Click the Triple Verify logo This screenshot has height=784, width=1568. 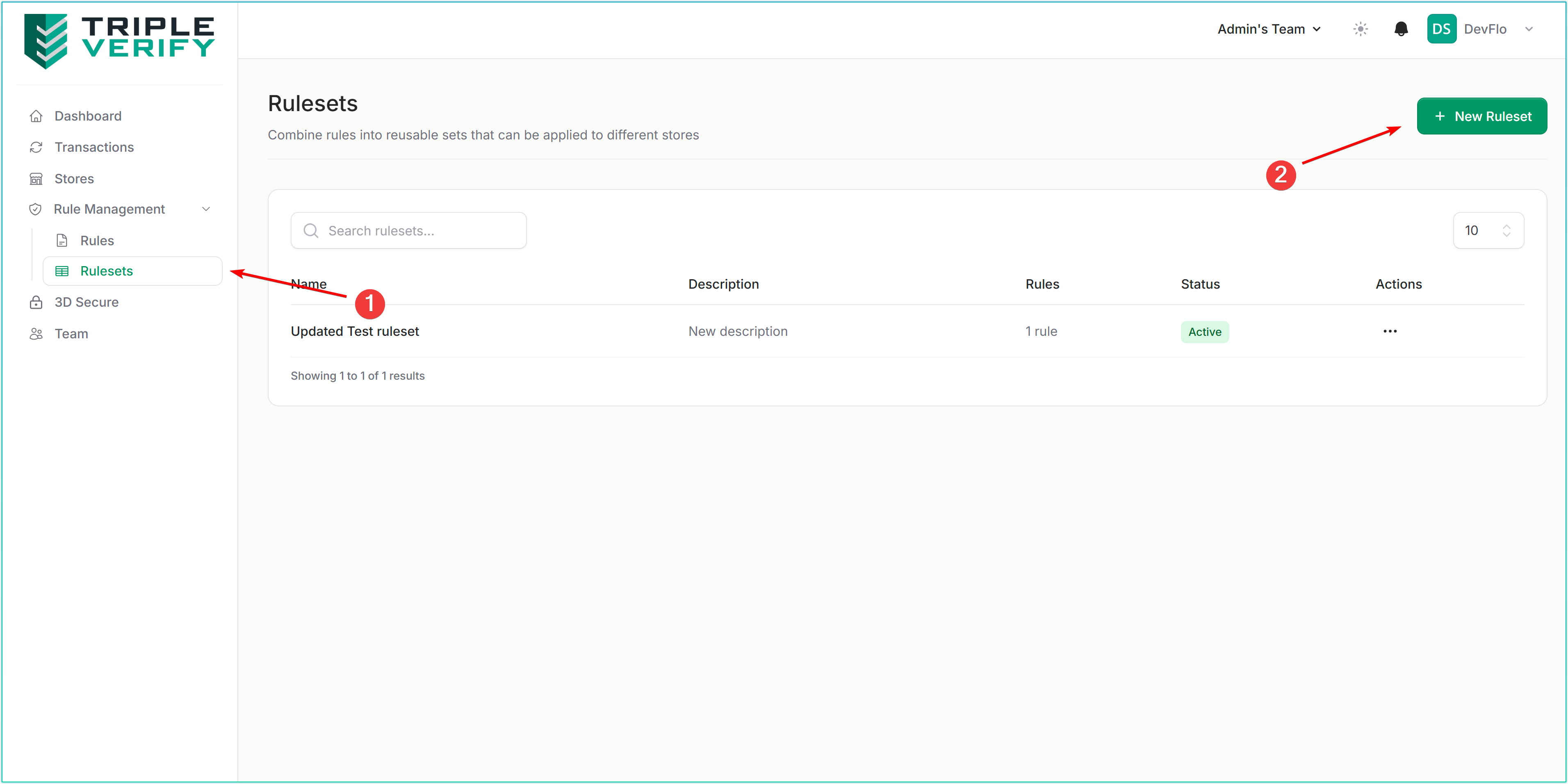pyautogui.click(x=119, y=40)
